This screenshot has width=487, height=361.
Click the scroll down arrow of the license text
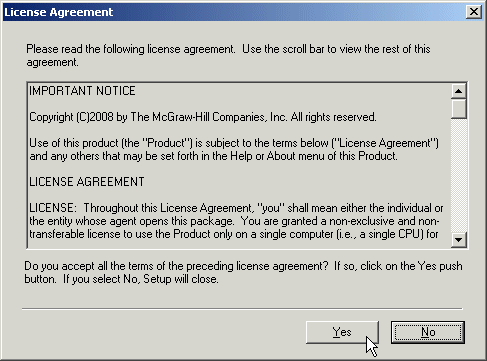click(x=459, y=240)
